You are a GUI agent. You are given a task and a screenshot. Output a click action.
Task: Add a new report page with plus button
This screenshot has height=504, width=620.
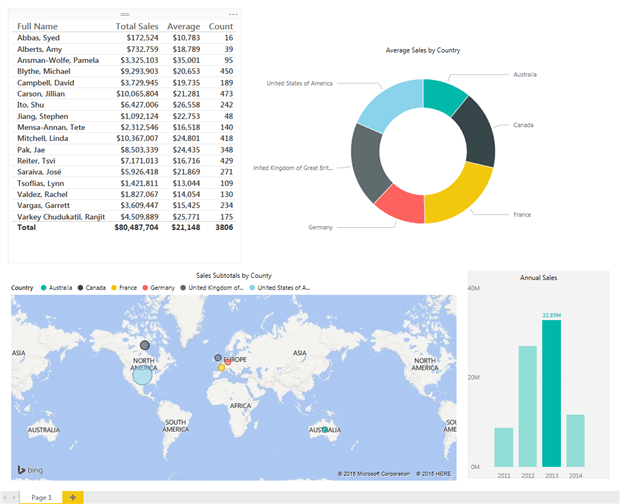pos(73,497)
